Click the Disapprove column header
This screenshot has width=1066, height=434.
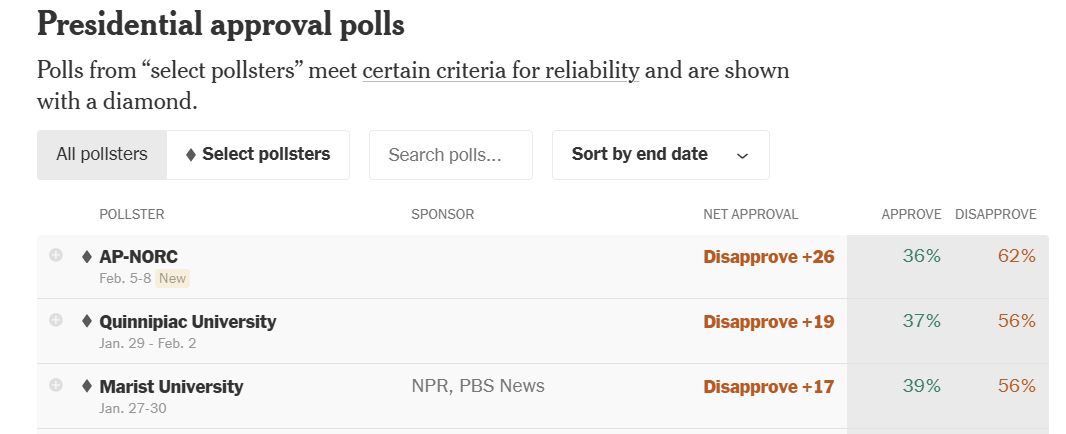pos(995,214)
